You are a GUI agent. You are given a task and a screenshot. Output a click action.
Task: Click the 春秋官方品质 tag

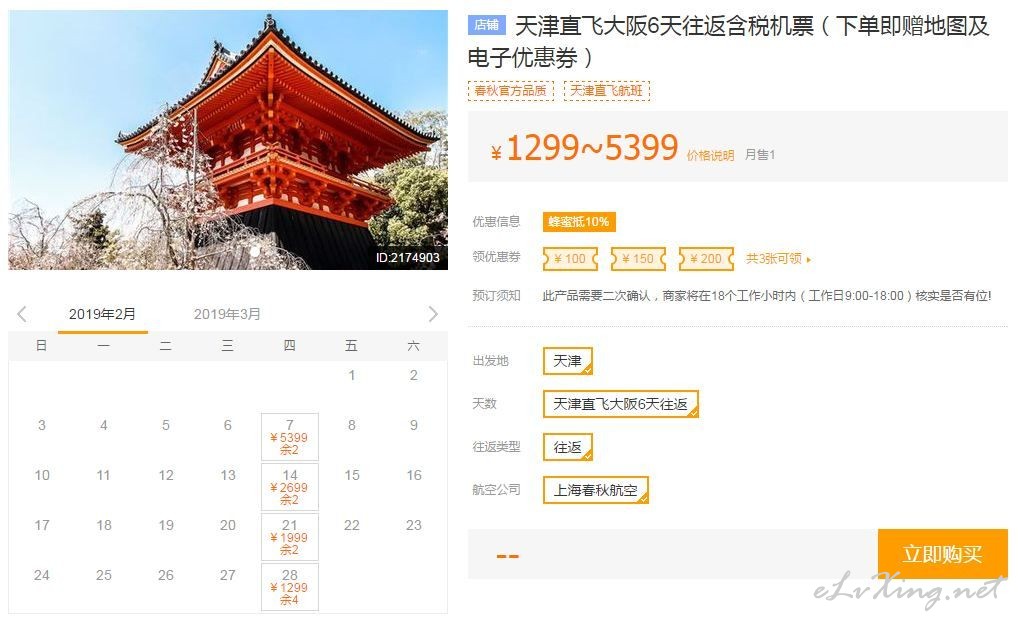tap(510, 91)
